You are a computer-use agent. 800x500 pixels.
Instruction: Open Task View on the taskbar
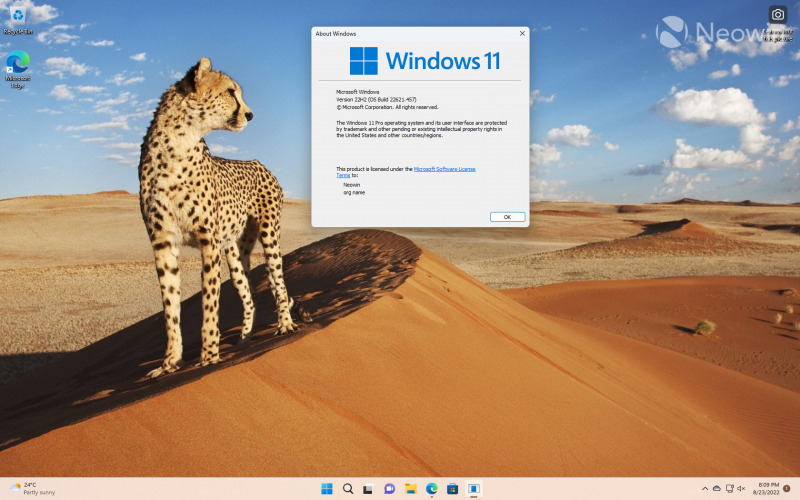click(368, 489)
